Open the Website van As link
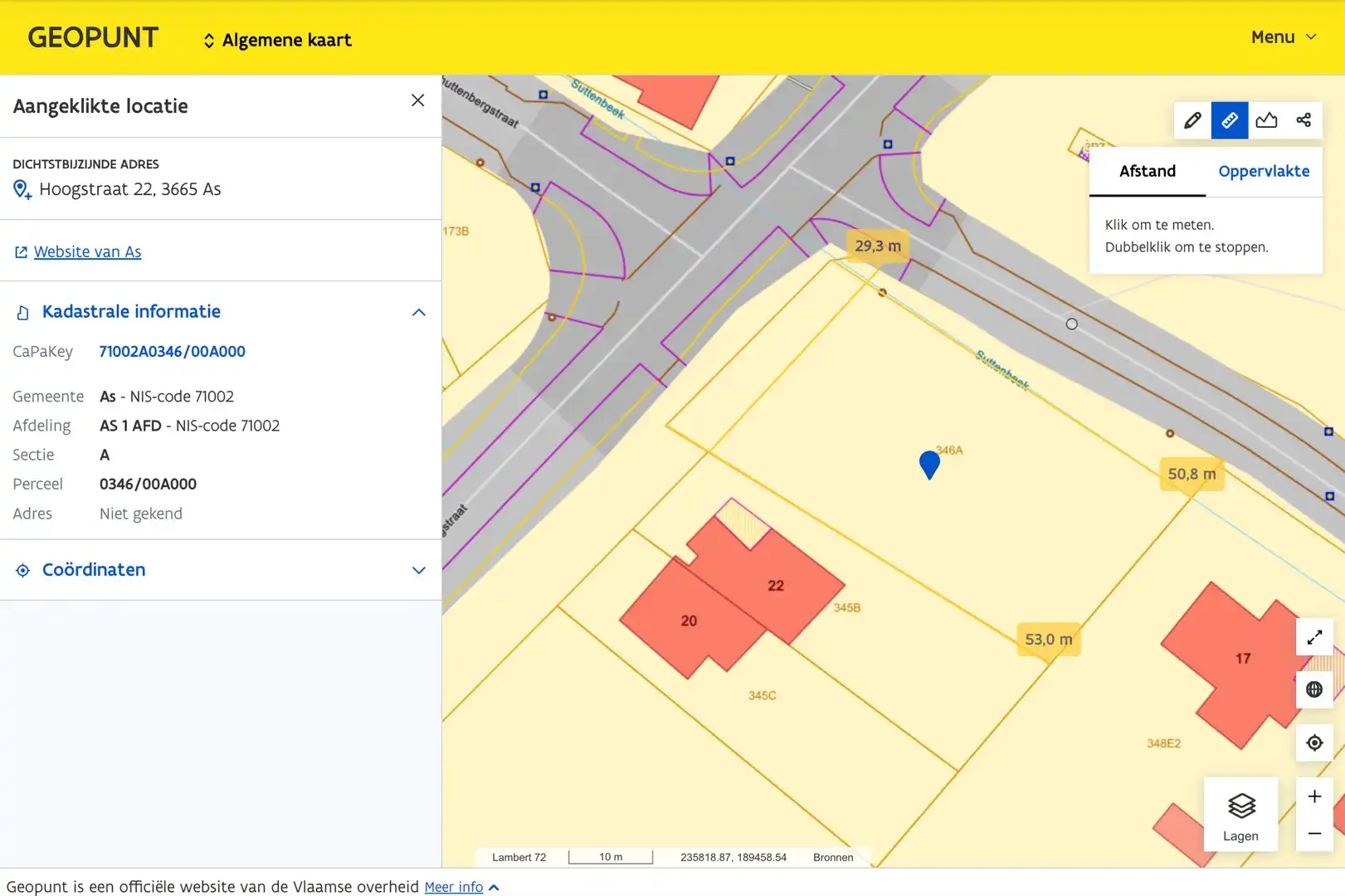The width and height of the screenshot is (1345, 896). [87, 252]
